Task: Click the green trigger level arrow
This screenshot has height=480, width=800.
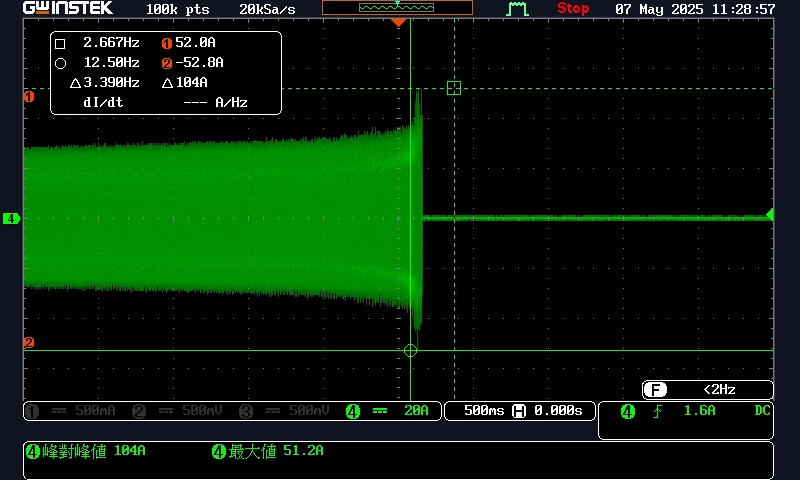Action: (x=770, y=215)
